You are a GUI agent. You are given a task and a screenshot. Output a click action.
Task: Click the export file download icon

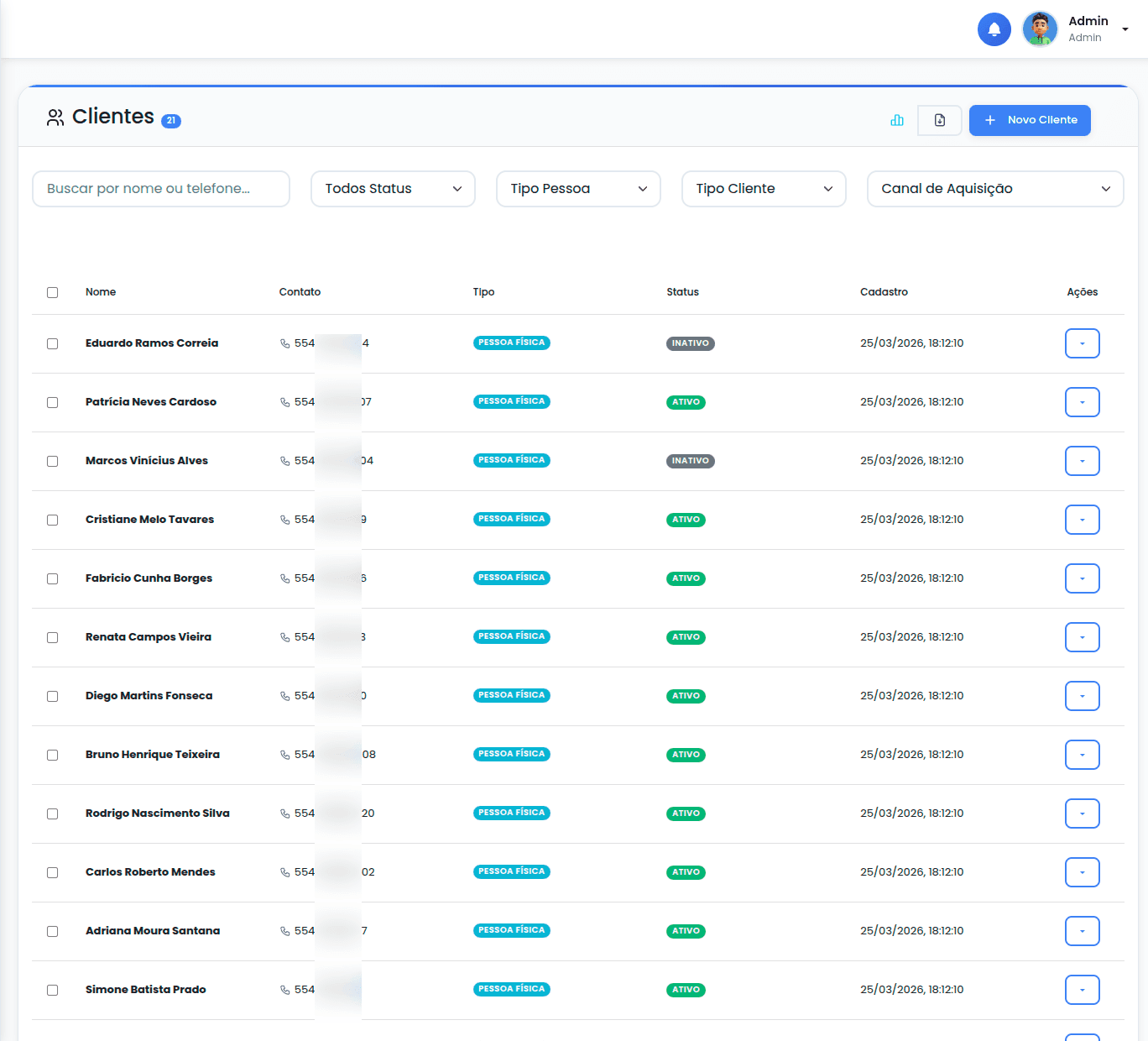tap(939, 120)
